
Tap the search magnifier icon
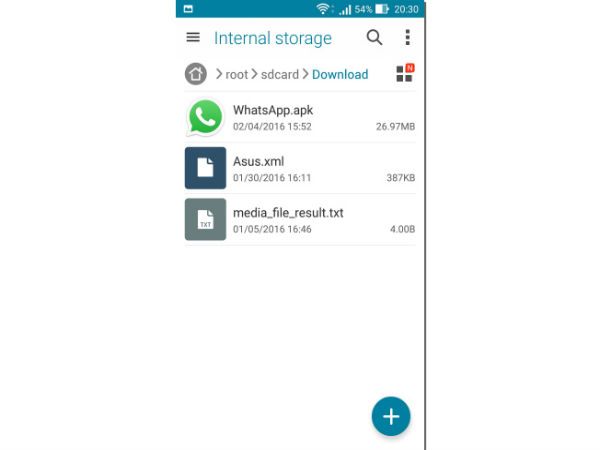[374, 38]
